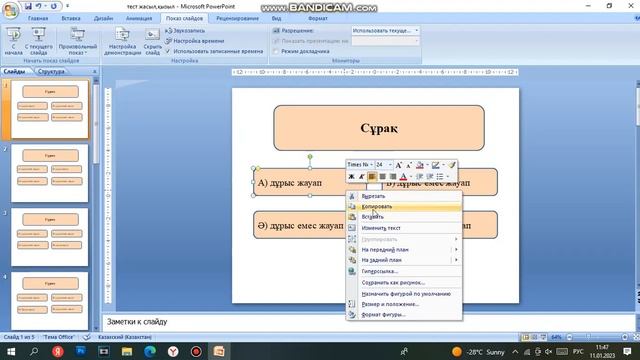Switch to Формат ribbon tab
Screen dimensions: 640x360
tap(318, 18)
